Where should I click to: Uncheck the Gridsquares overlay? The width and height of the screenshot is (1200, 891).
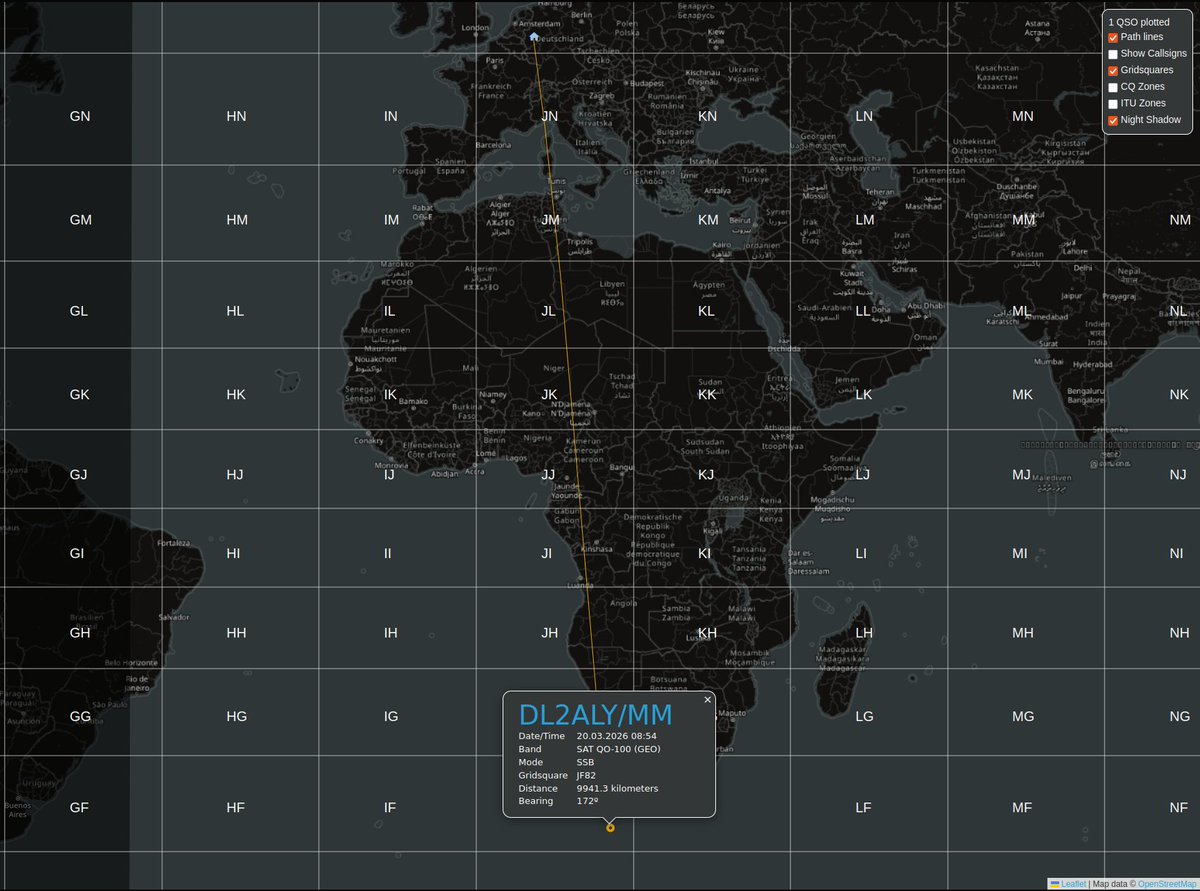1113,71
